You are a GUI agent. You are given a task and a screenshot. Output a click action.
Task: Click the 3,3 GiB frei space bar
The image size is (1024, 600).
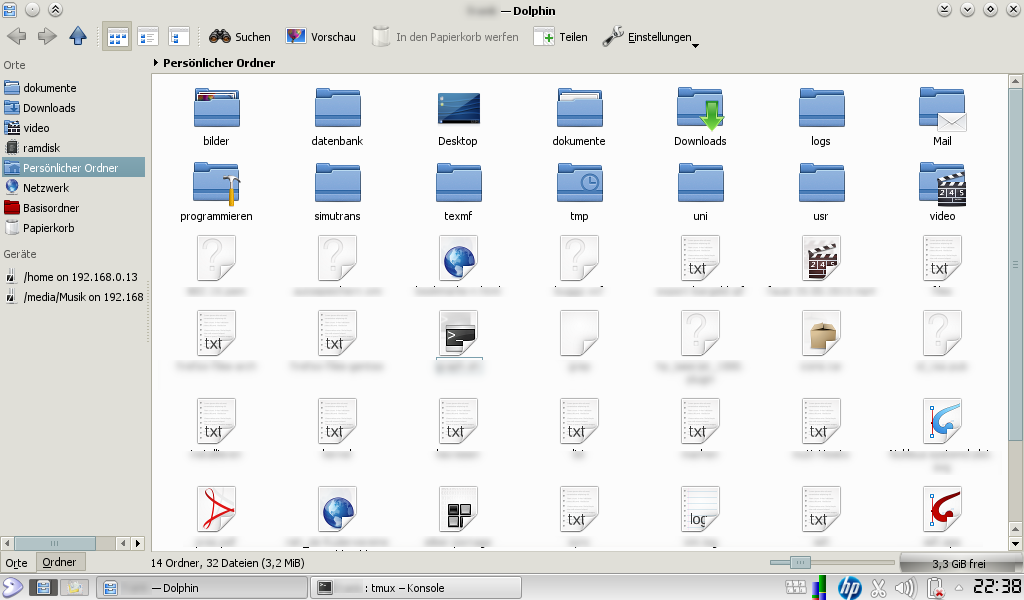click(x=959, y=563)
